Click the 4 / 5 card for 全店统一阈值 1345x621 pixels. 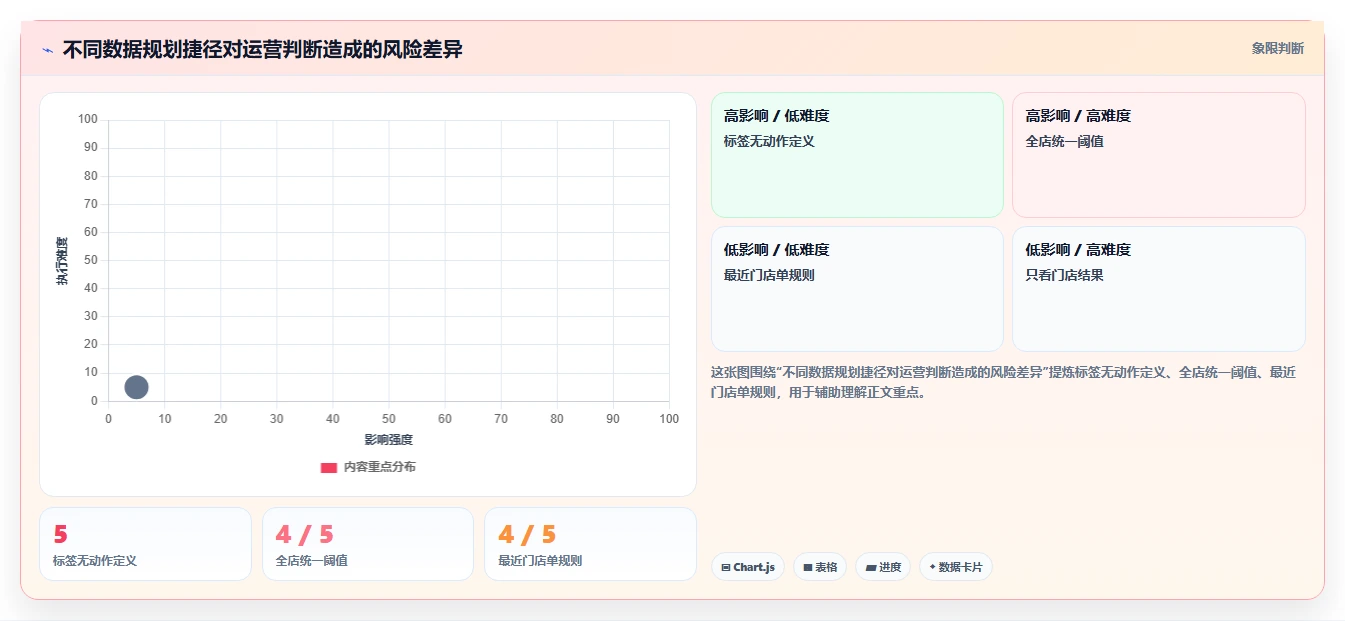[368, 544]
